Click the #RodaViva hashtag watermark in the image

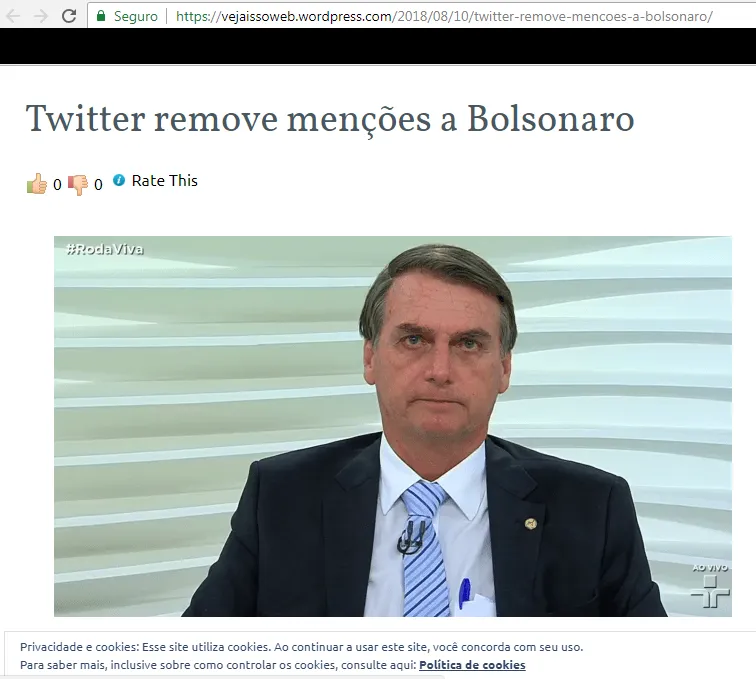coord(105,249)
